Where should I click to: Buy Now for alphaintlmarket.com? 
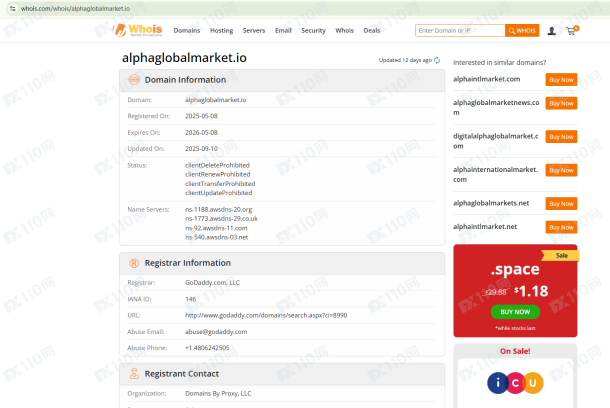click(x=561, y=80)
